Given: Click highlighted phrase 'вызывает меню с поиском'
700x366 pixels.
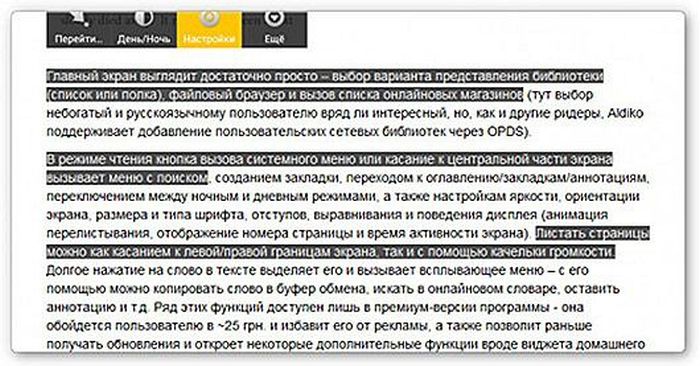Looking at the screenshot, I should point(127,178).
